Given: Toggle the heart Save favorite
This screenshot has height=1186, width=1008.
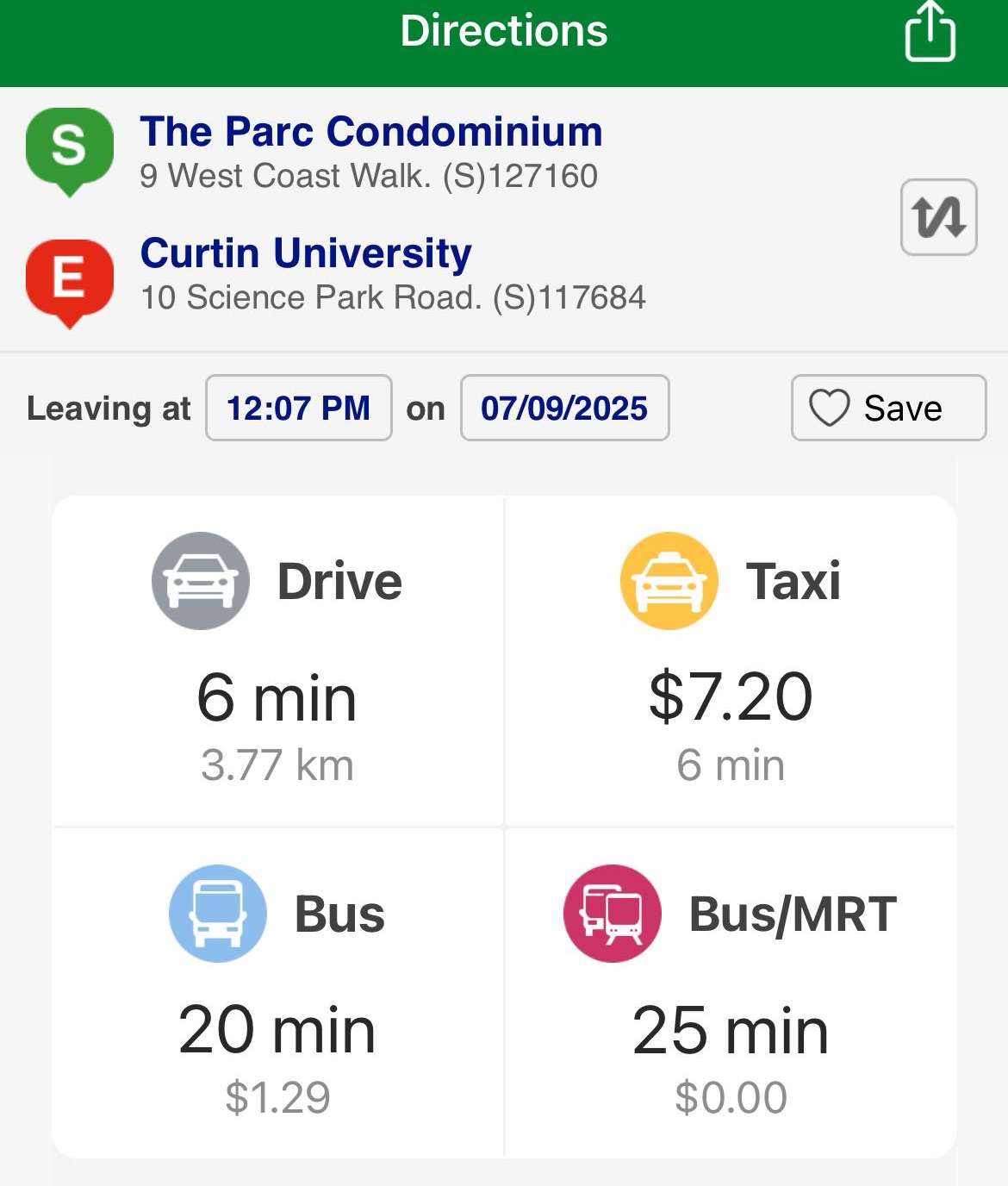Looking at the screenshot, I should 888,408.
